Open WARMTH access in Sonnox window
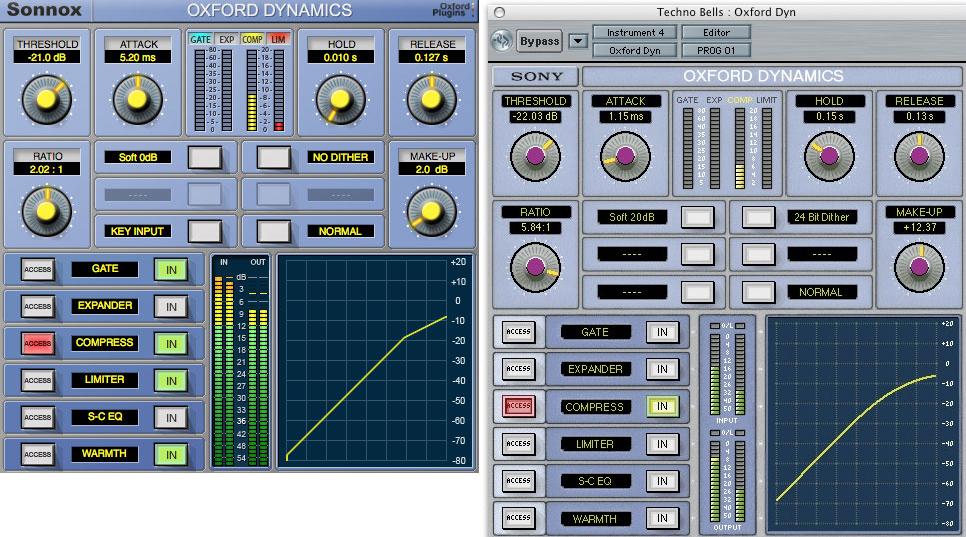This screenshot has width=966, height=537. tap(38, 454)
